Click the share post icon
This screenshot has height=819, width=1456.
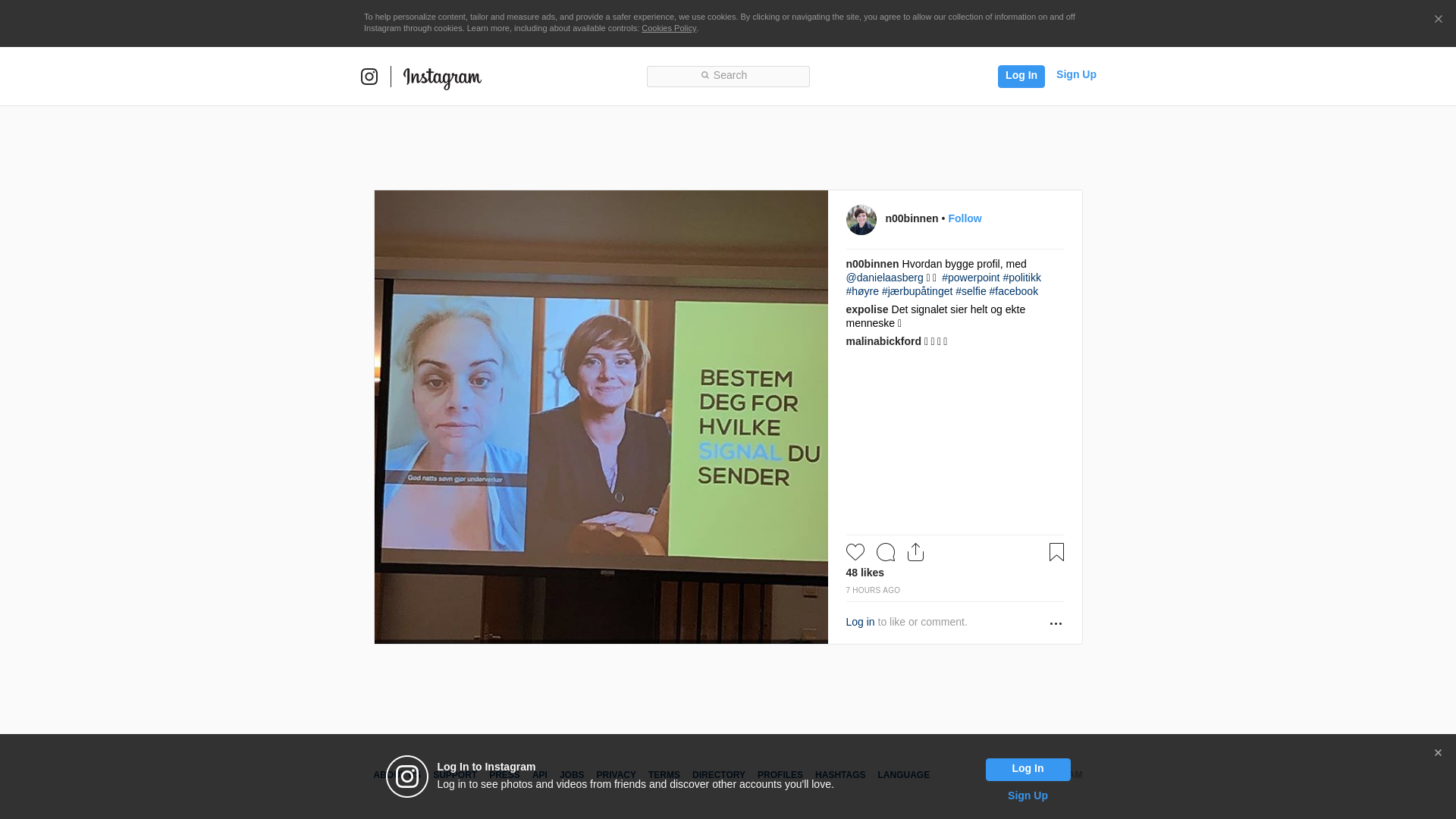(x=915, y=552)
